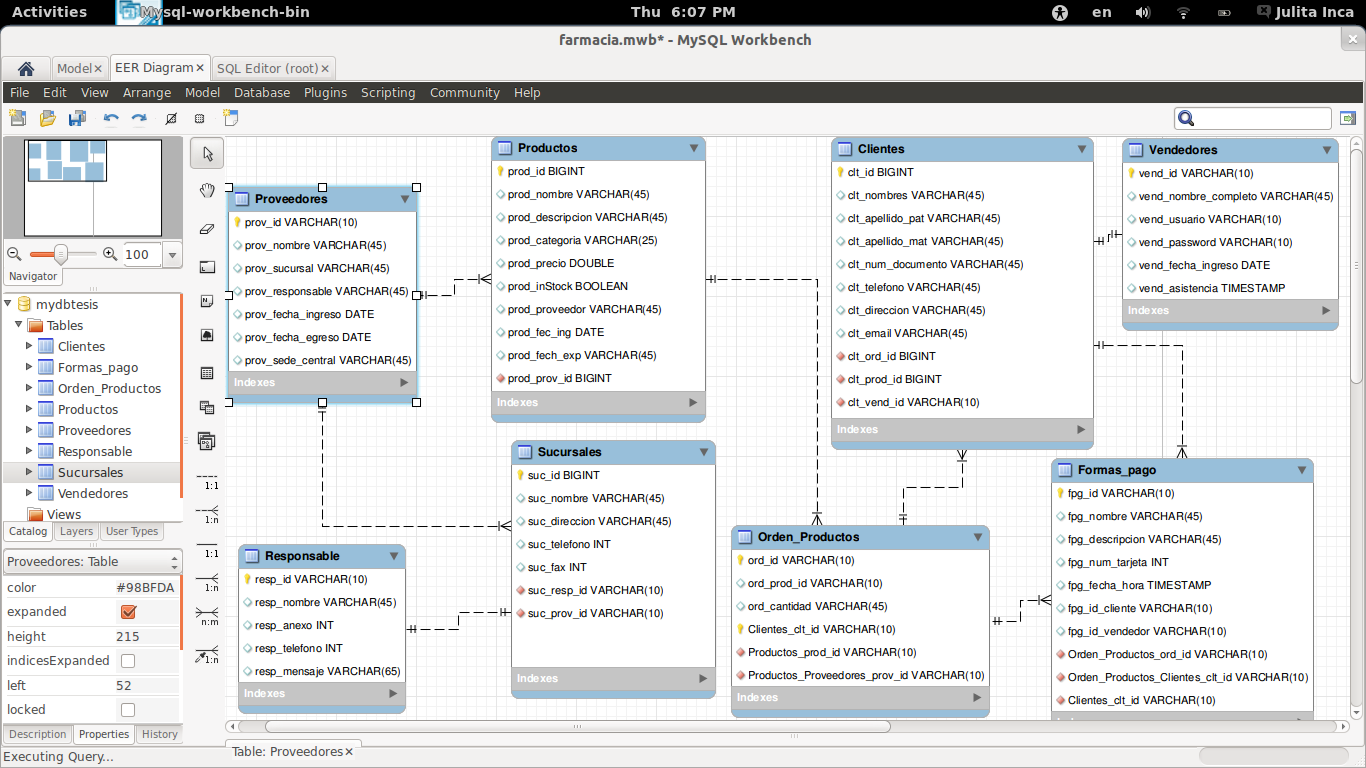Click the save model icon
1366x768 pixels.
pyautogui.click(x=77, y=118)
